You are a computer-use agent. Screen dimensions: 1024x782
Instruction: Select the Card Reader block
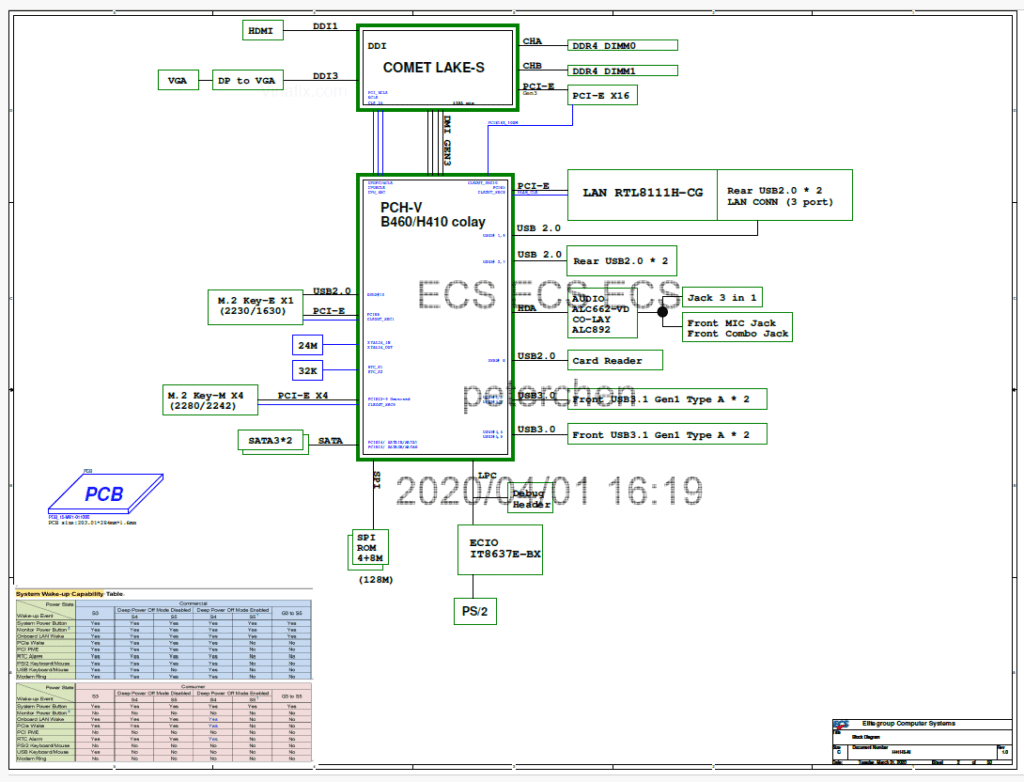[613, 360]
